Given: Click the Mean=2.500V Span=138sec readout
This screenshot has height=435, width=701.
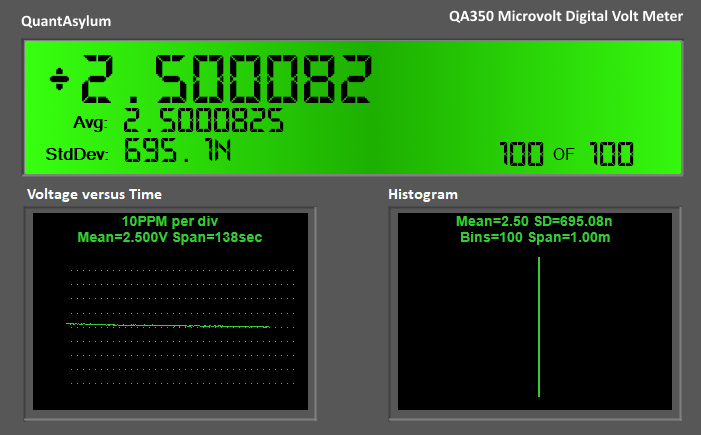Looking at the screenshot, I should 170,237.
